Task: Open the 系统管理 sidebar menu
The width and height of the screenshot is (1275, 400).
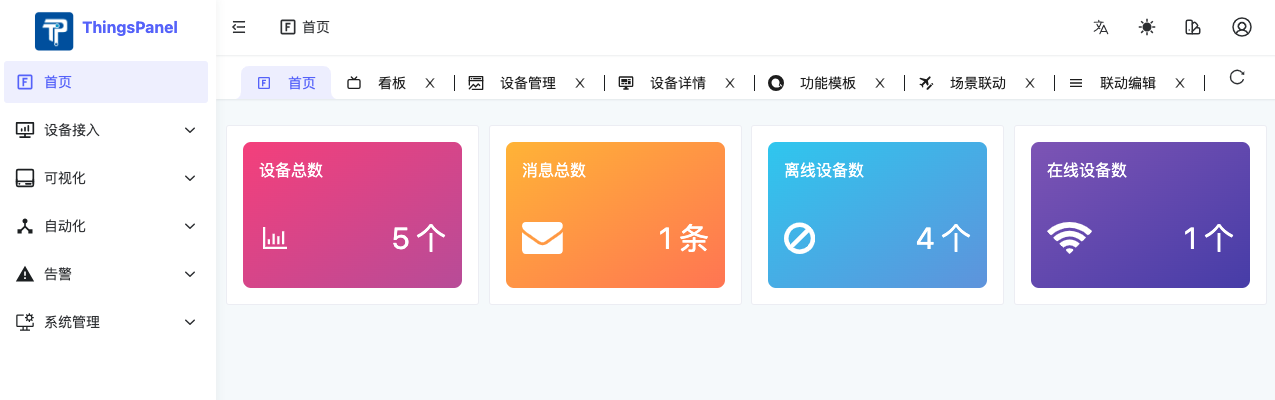Action: 106,322
